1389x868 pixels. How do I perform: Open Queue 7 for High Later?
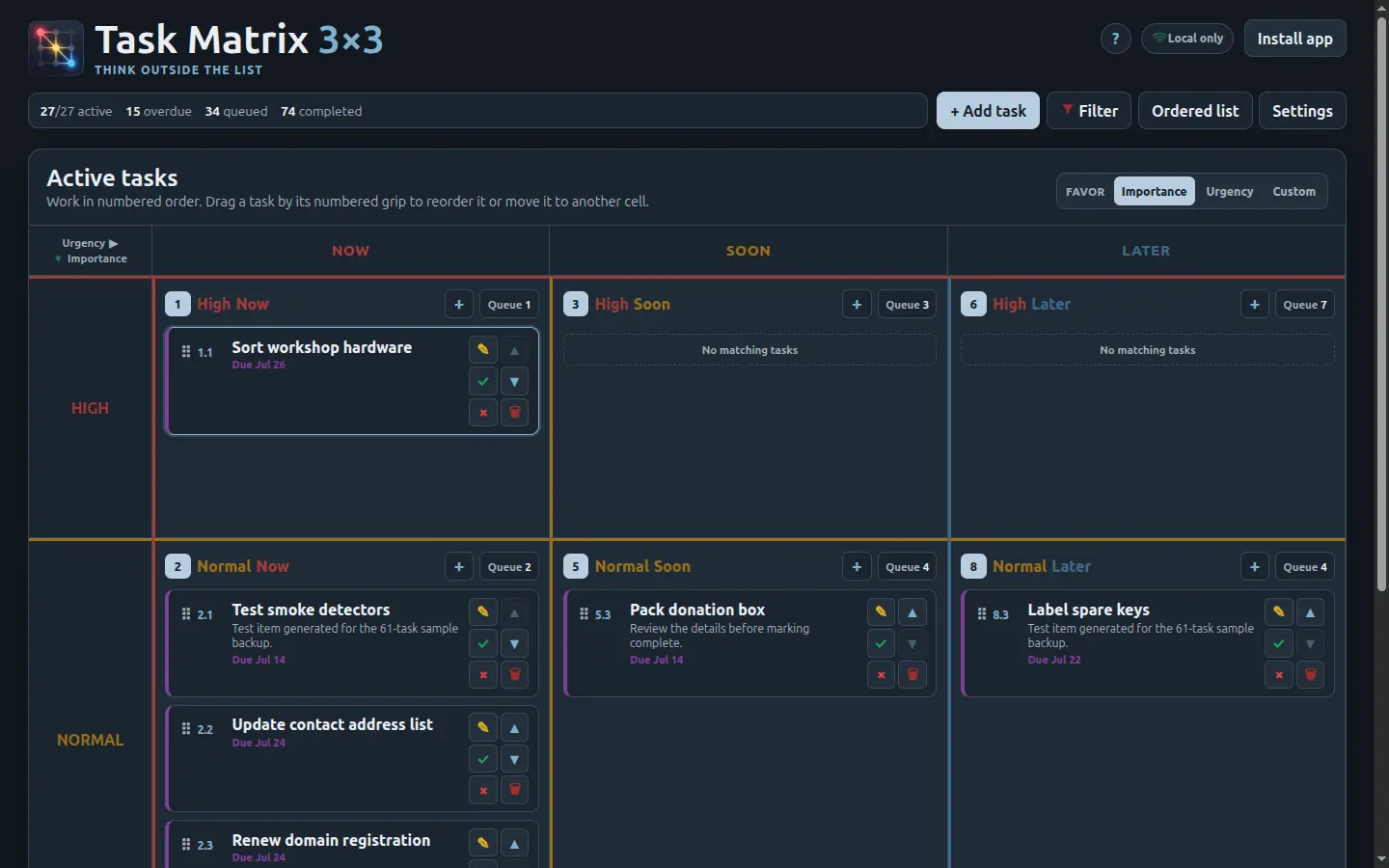click(x=1305, y=305)
